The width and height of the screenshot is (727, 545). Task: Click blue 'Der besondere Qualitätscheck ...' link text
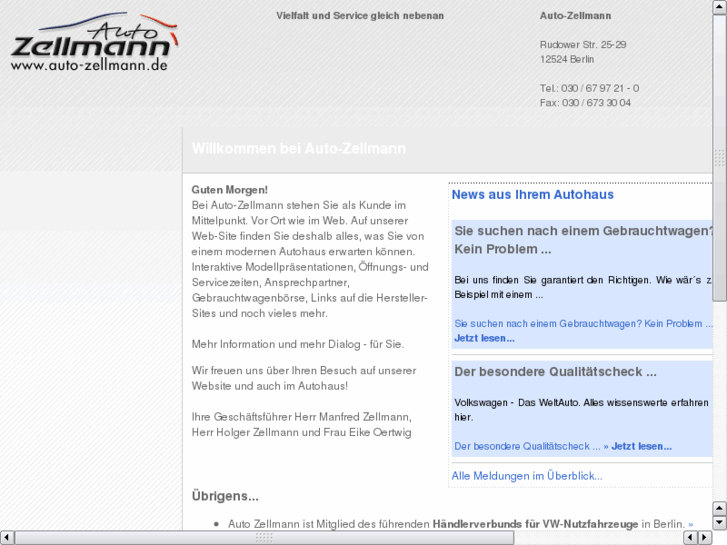point(527,446)
